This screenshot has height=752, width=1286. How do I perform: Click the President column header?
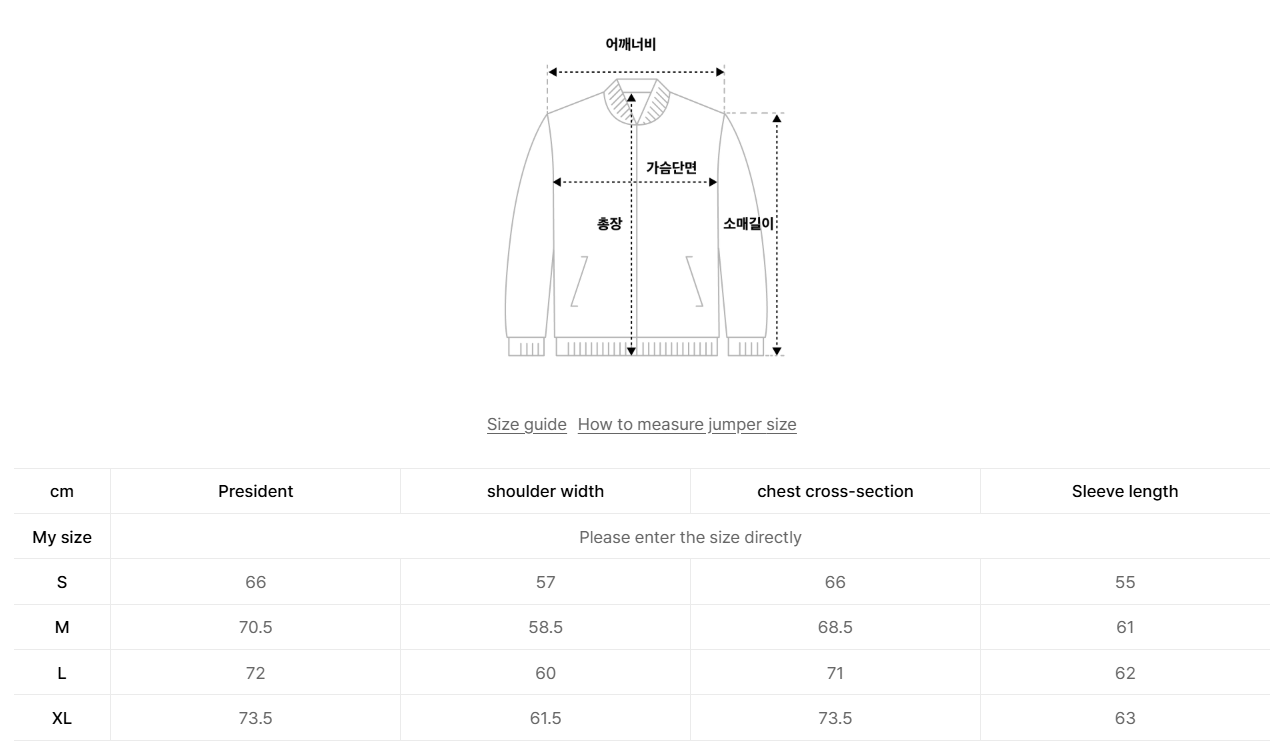(x=255, y=491)
